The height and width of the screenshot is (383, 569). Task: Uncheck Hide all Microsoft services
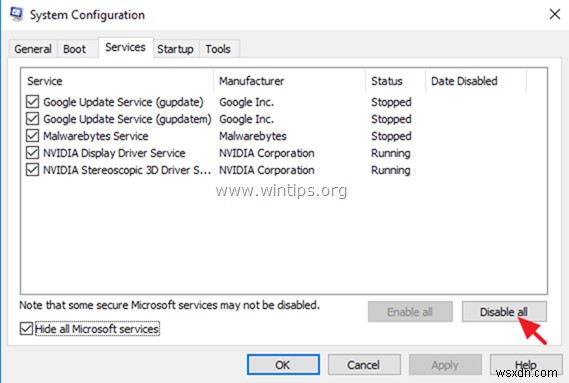pos(26,329)
